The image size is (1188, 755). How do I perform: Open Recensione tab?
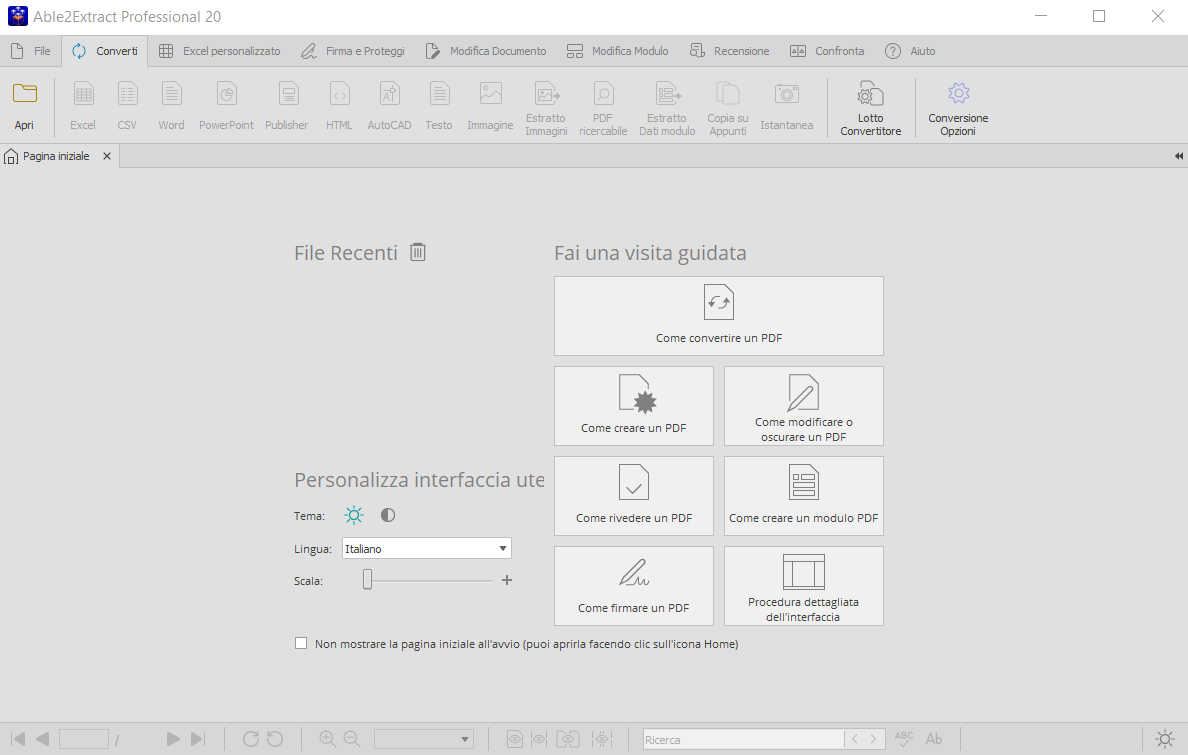pyautogui.click(x=730, y=51)
